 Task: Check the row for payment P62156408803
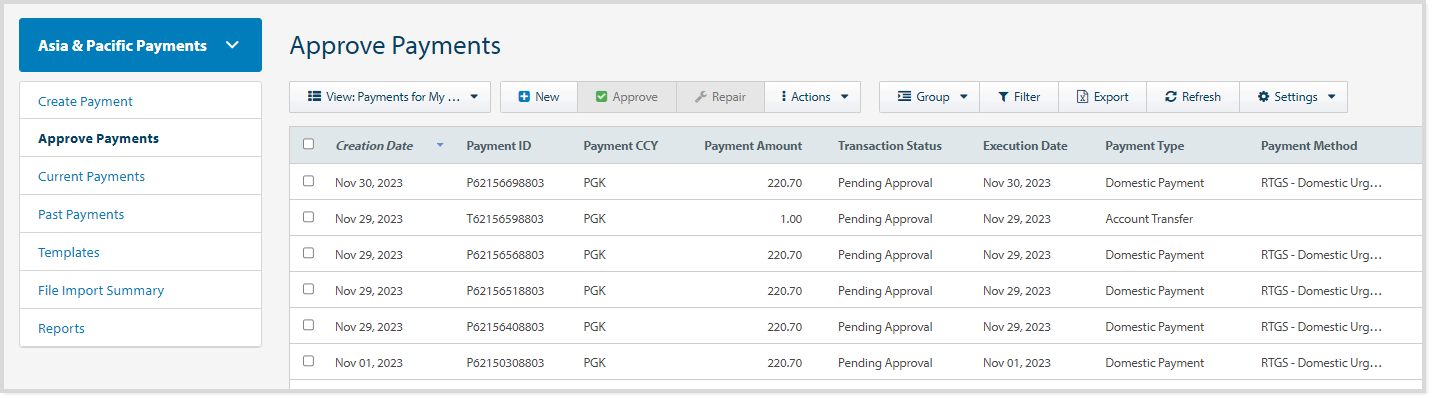click(x=308, y=325)
